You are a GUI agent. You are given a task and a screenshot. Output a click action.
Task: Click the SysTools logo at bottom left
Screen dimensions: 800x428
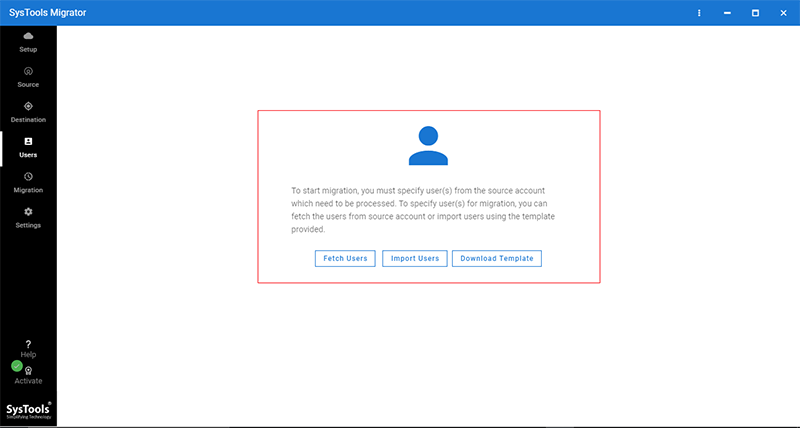tap(28, 408)
